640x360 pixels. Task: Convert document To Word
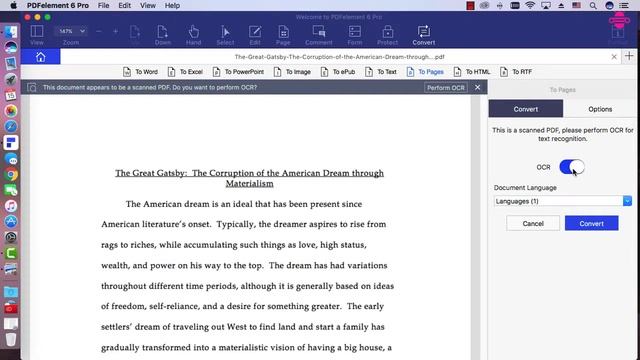(140, 72)
